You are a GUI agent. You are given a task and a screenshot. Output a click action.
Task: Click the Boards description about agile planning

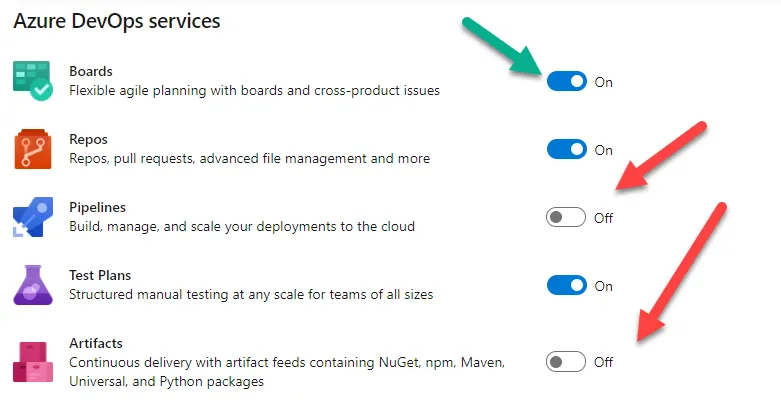click(x=254, y=91)
